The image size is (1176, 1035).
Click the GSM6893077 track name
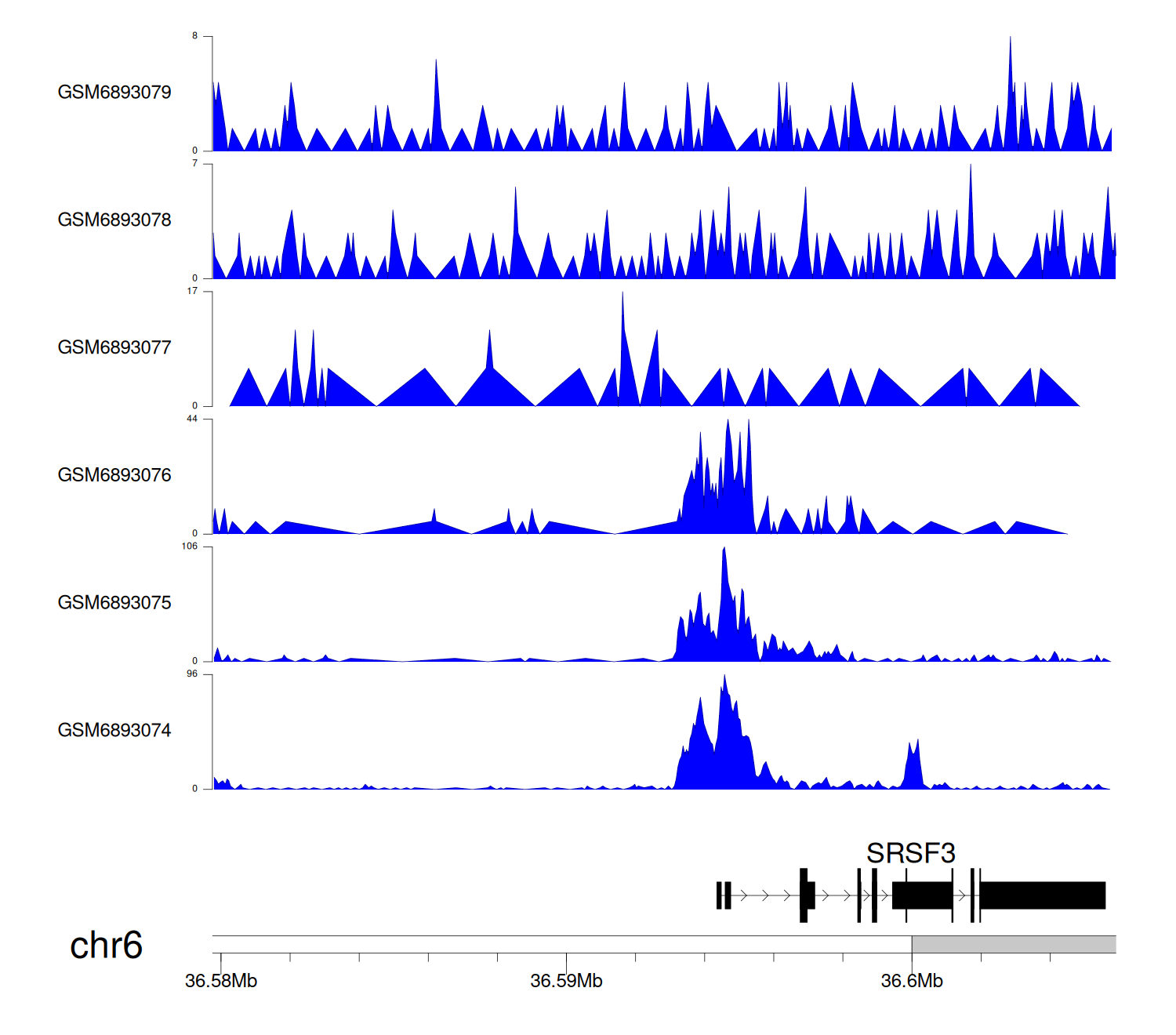click(114, 348)
